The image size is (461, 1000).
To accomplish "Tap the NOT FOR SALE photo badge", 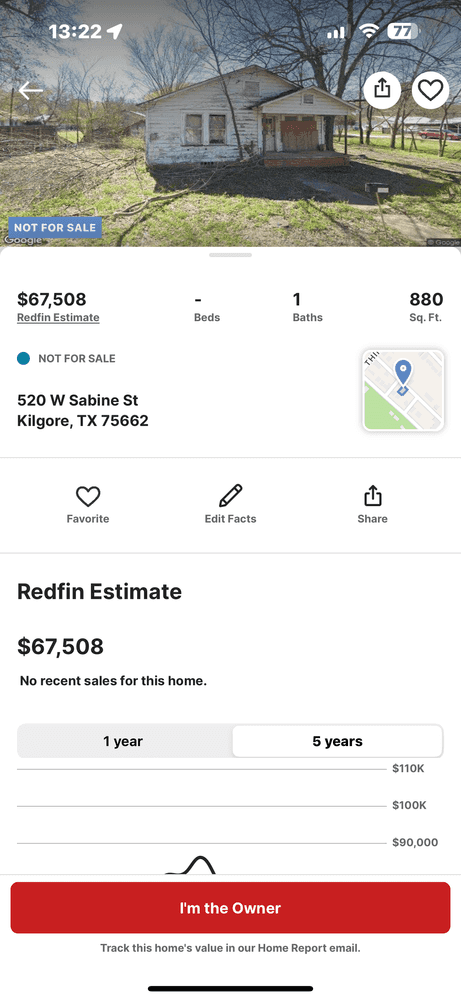I will click(55, 228).
